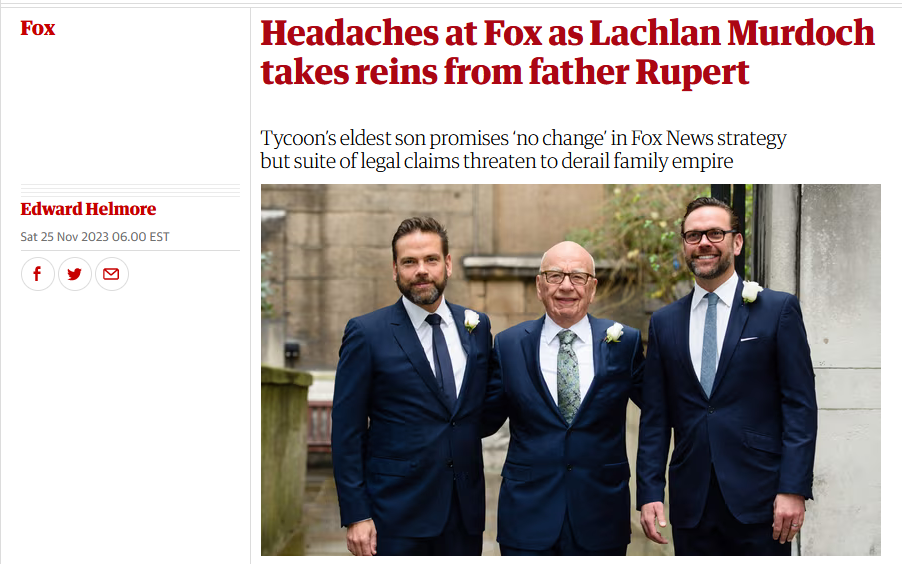Click the word Headaches in the headline
This screenshot has width=902, height=564.
point(349,33)
